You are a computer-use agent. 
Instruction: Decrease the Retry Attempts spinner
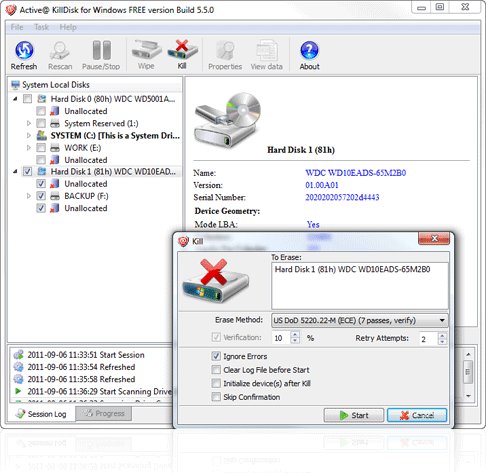tap(442, 342)
